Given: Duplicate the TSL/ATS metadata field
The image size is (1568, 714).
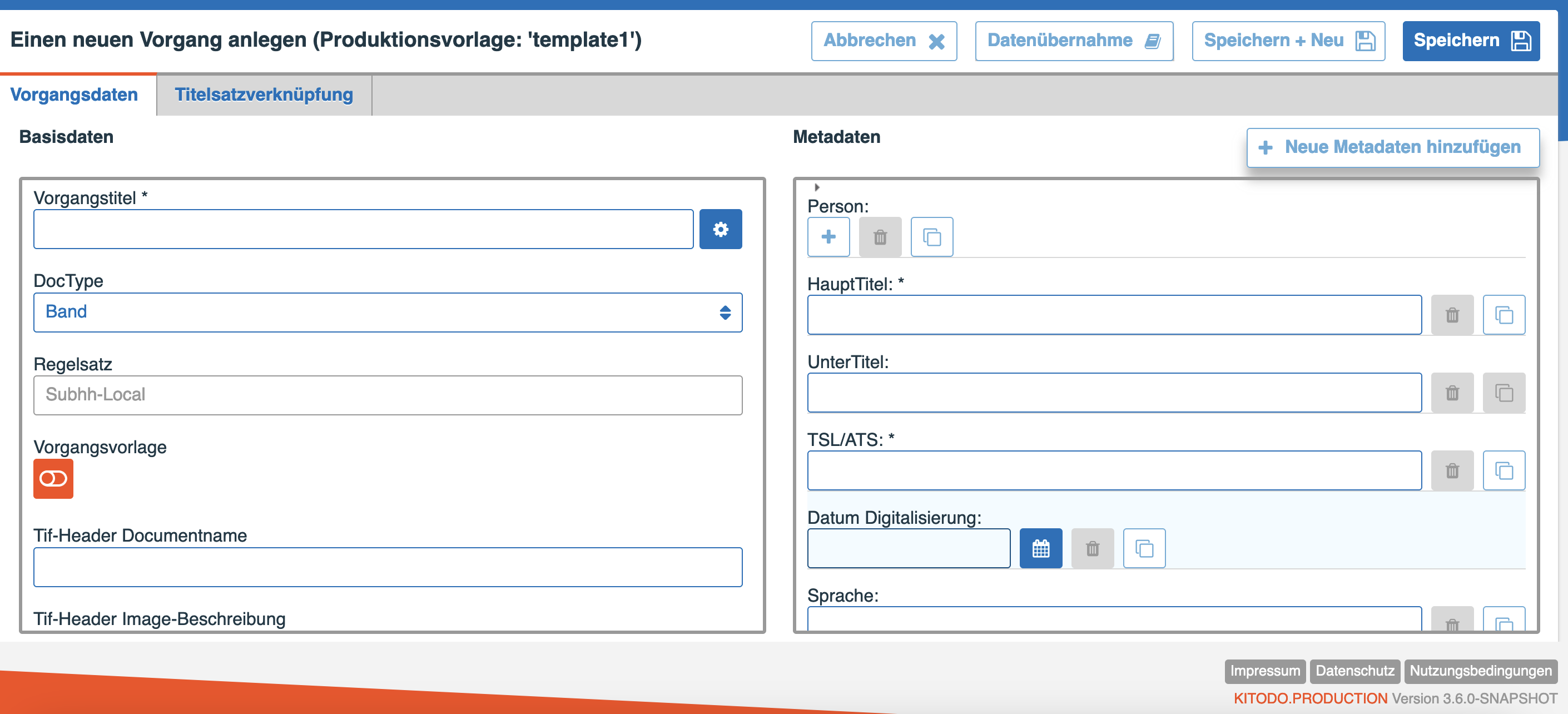Looking at the screenshot, I should pos(1504,470).
